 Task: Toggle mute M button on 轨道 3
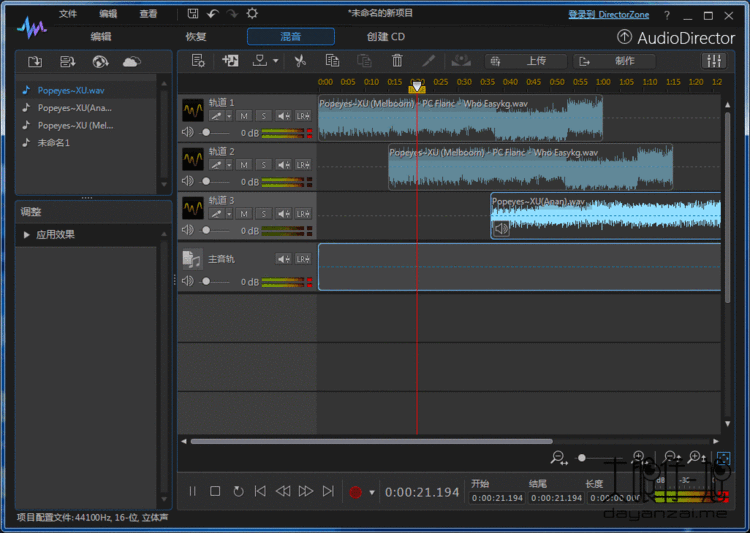244,214
